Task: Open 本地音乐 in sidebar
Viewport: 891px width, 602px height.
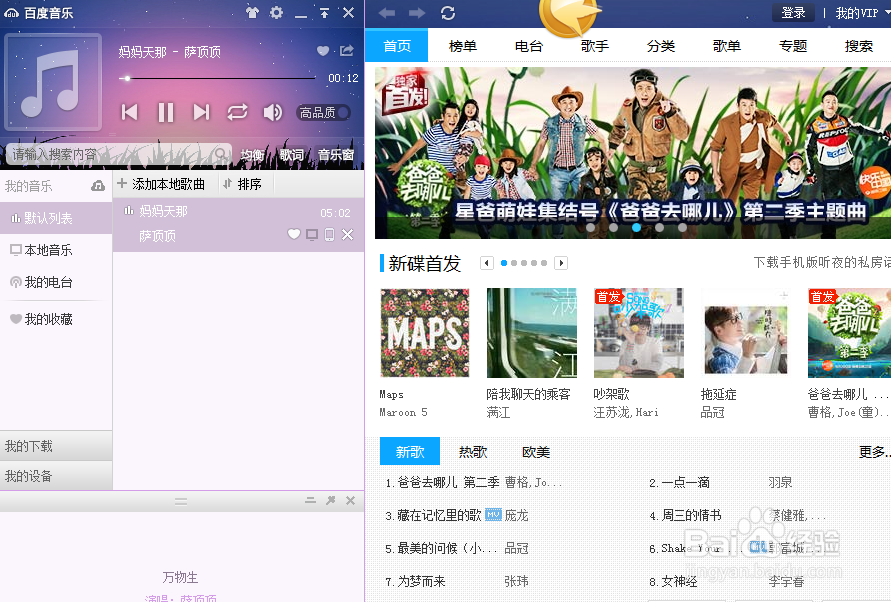Action: click(56, 250)
